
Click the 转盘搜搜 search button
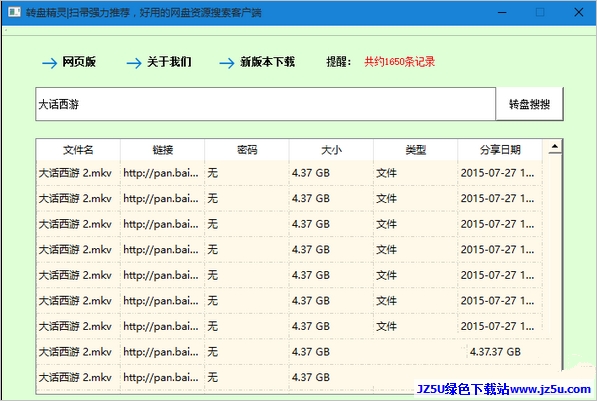(x=530, y=104)
